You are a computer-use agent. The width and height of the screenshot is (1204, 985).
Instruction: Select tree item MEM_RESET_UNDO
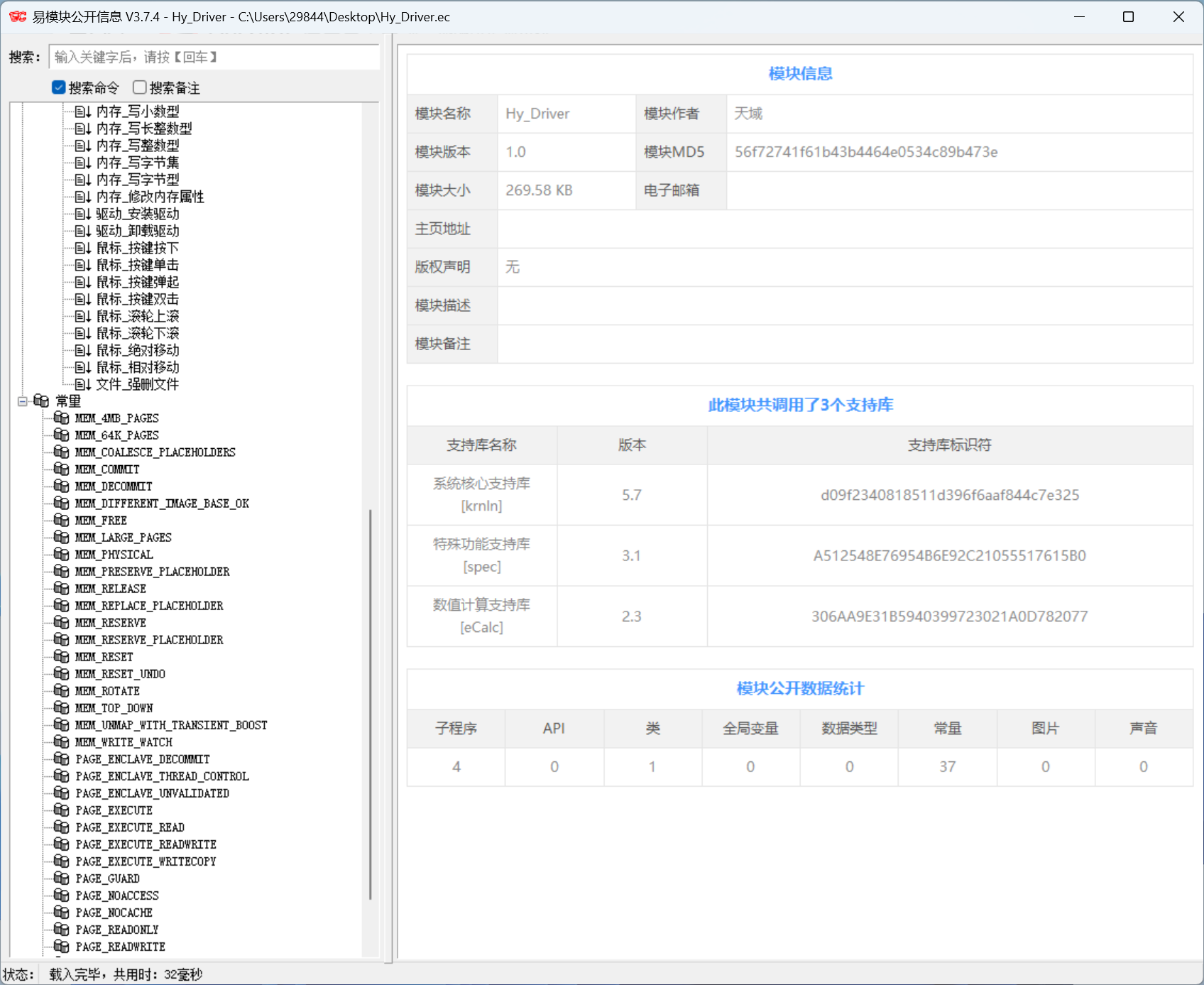pos(121,674)
